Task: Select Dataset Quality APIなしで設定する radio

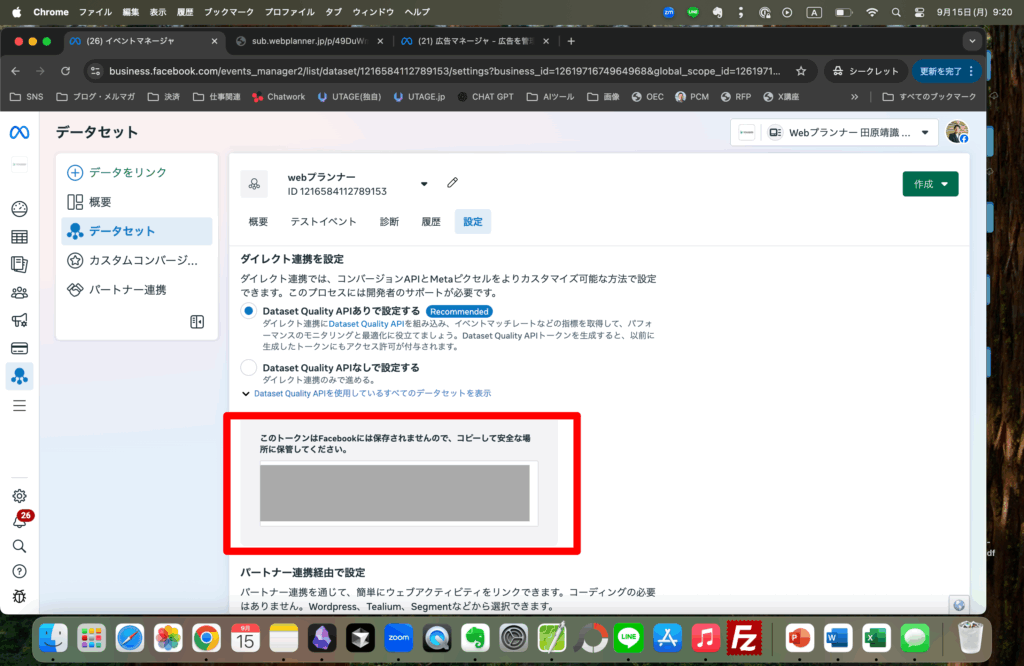Action: pyautogui.click(x=248, y=368)
